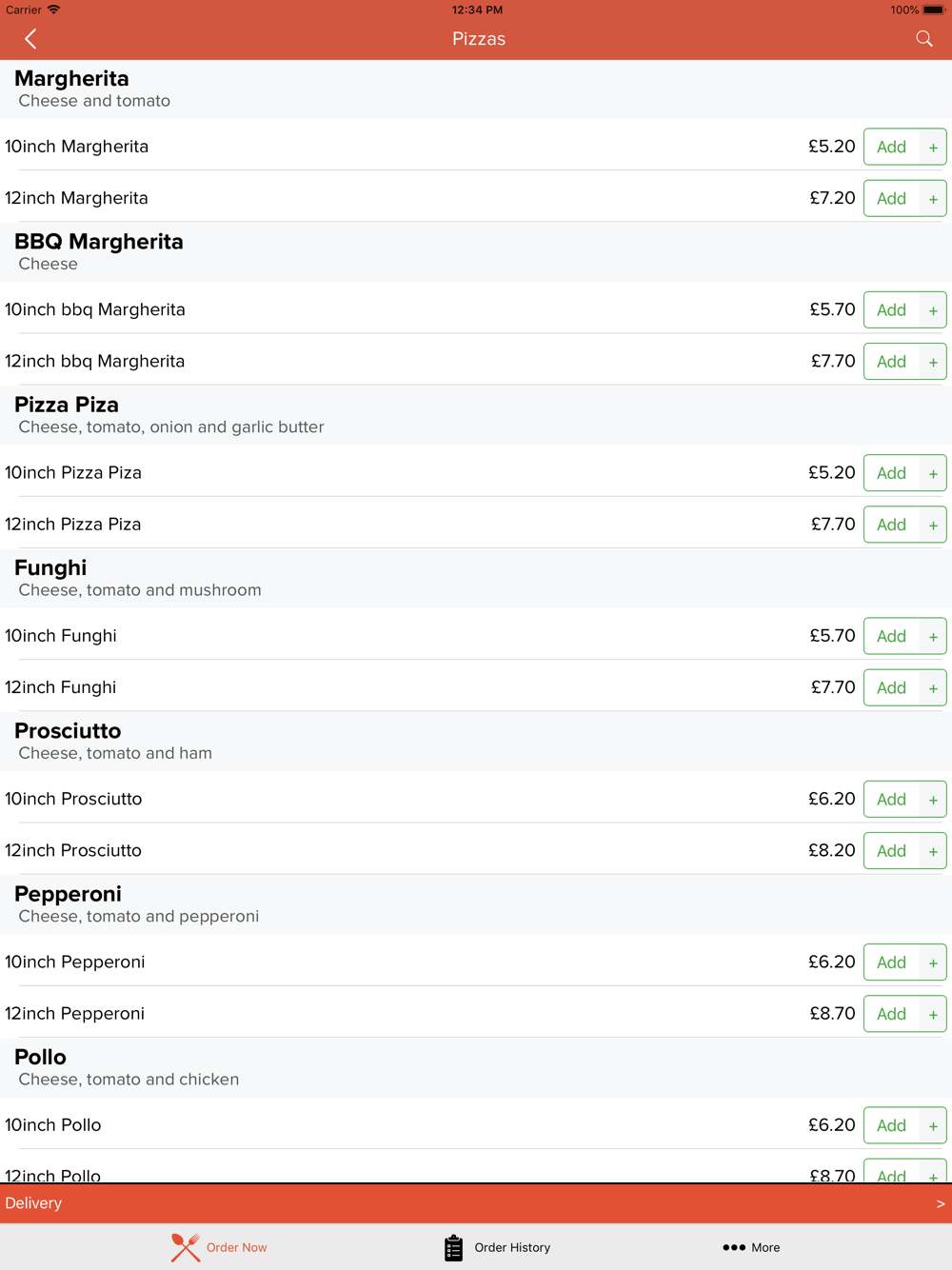Viewport: 952px width, 1270px height.
Task: Switch to the Order History tab
Action: [x=497, y=1247]
